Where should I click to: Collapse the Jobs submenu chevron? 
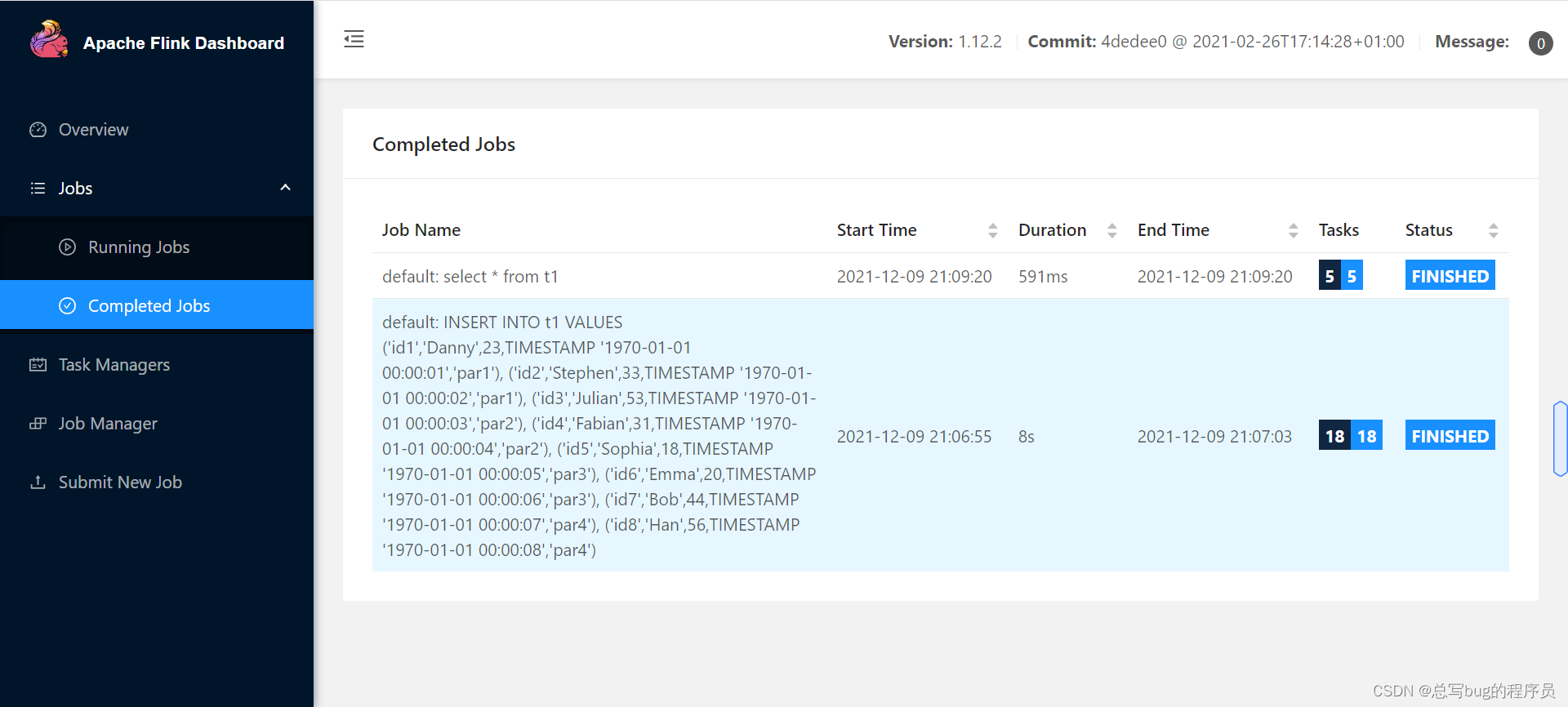click(x=286, y=188)
